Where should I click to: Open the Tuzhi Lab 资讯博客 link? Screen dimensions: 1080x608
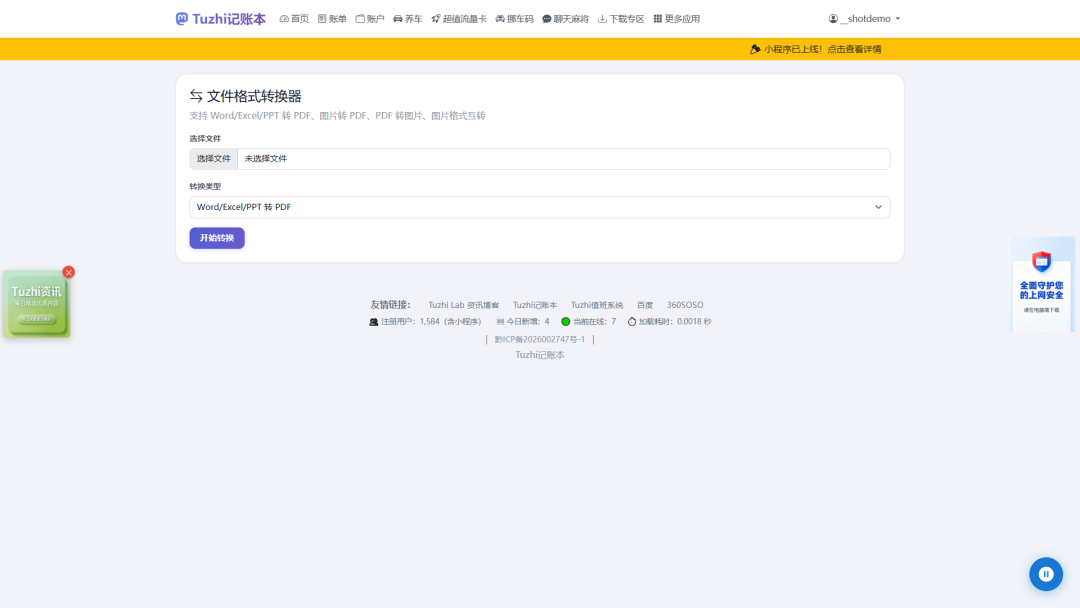pos(464,305)
